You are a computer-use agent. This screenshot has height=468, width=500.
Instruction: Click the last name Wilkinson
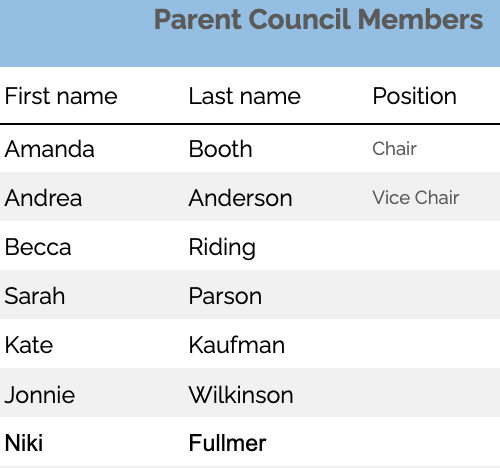pyautogui.click(x=241, y=395)
